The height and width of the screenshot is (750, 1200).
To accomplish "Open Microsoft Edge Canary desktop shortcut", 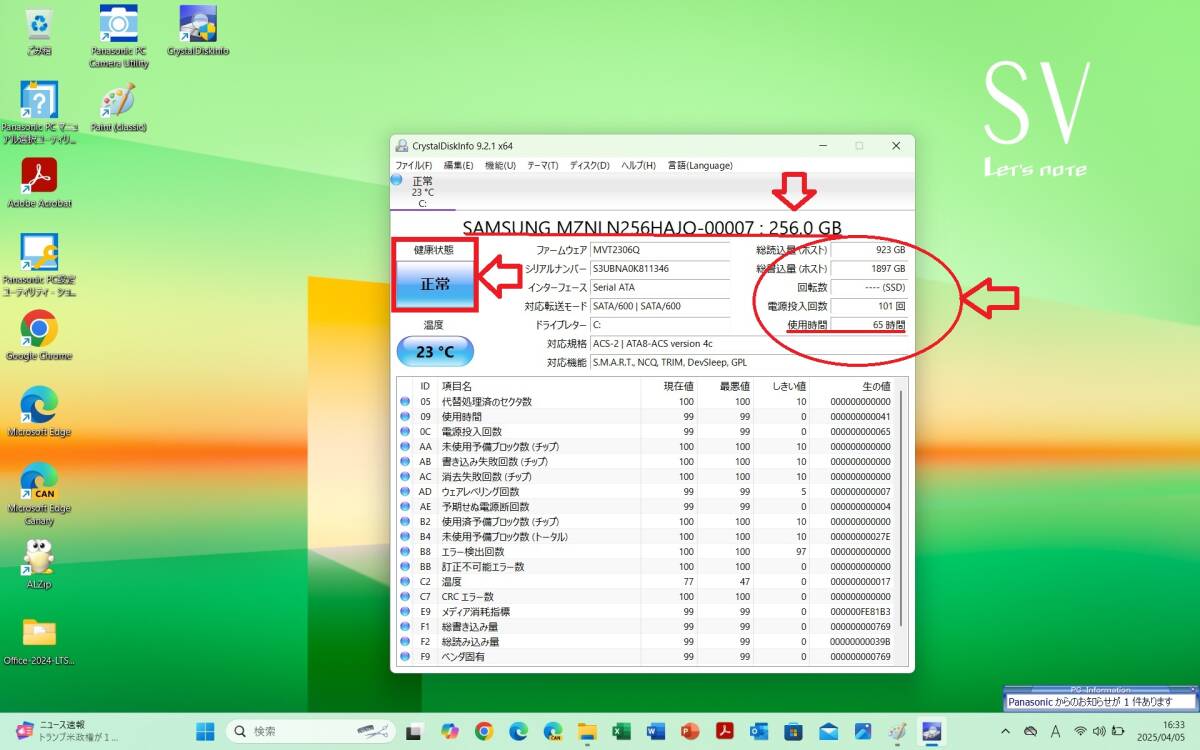I will [39, 482].
